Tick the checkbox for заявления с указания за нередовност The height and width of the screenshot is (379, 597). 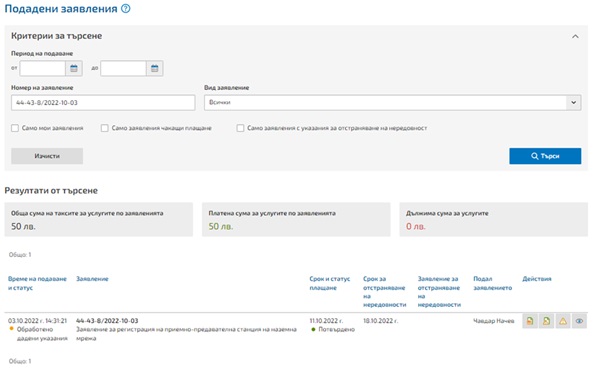[x=240, y=128]
